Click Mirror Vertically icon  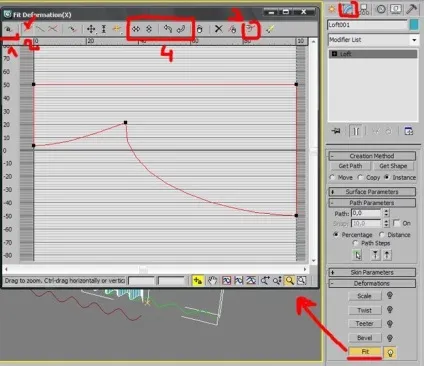[149, 29]
